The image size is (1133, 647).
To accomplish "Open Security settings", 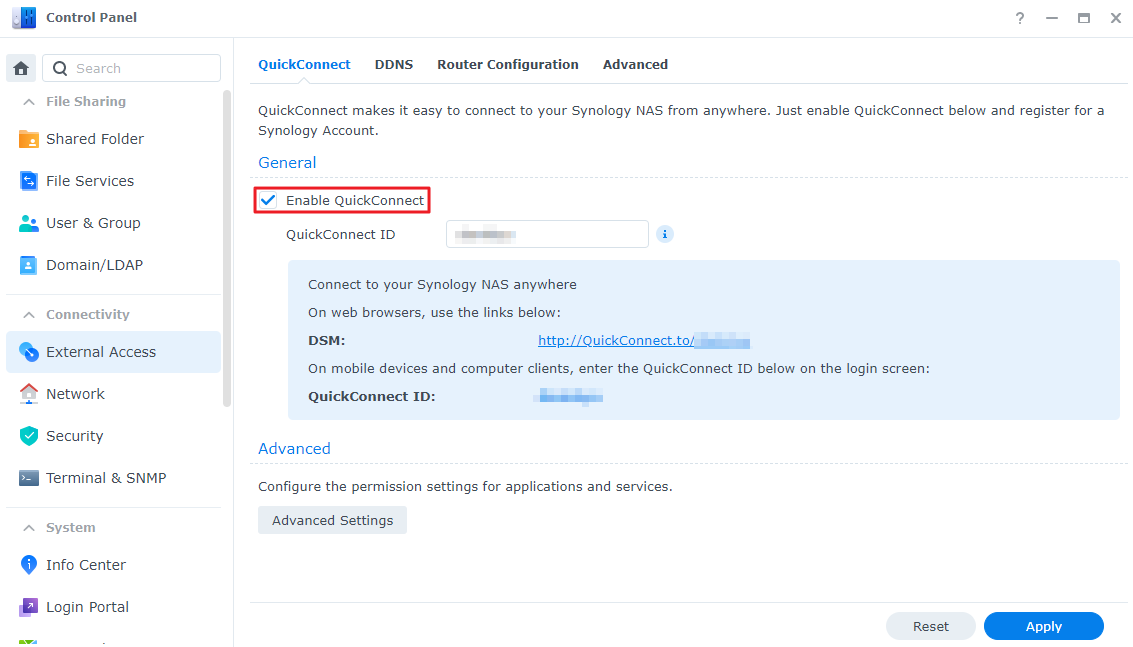I will [x=74, y=435].
